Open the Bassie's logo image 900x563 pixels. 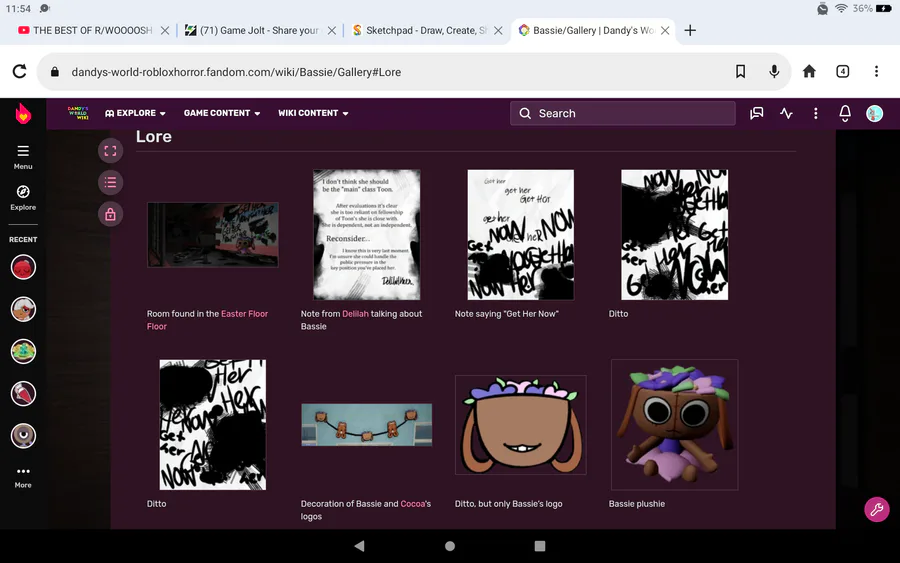pyautogui.click(x=521, y=425)
